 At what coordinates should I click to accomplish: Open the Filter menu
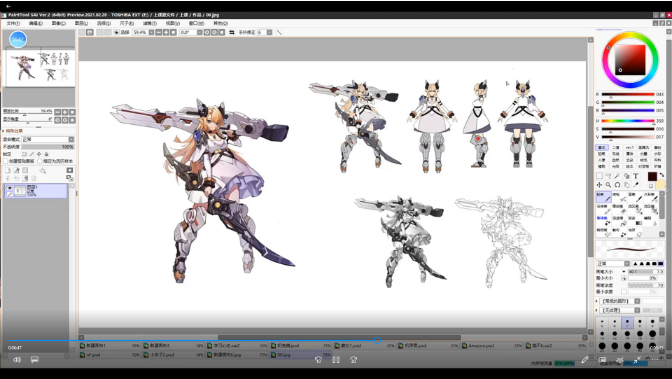coord(150,23)
